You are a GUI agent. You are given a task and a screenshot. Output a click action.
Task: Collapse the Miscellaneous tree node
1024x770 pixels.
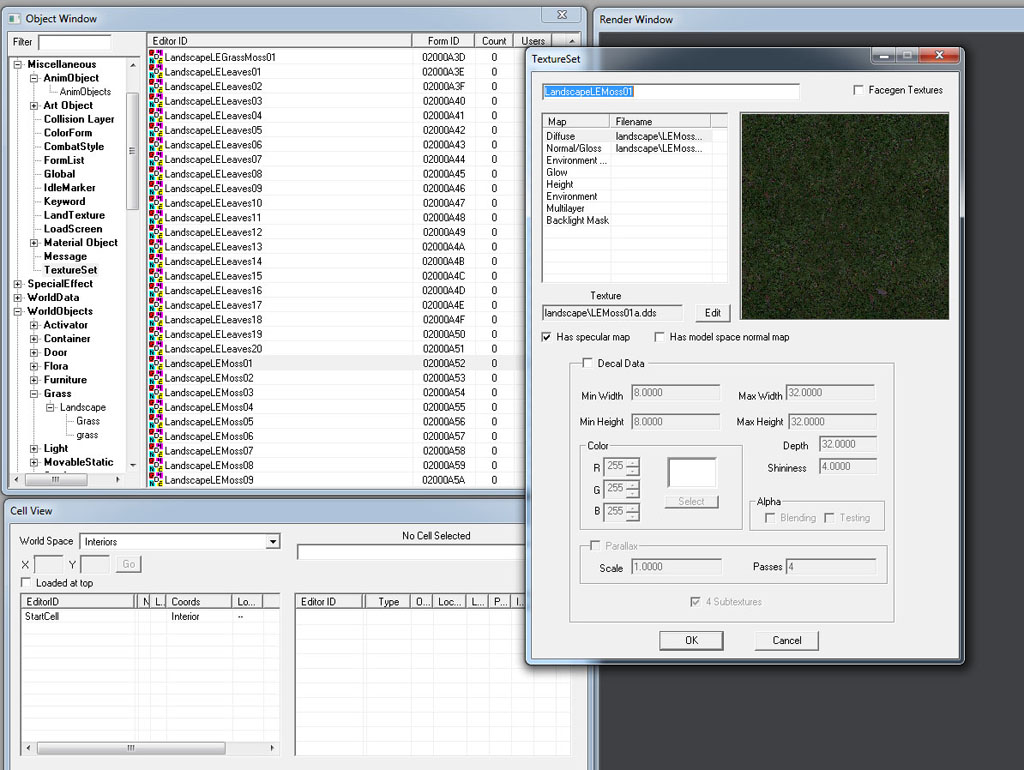[x=18, y=65]
